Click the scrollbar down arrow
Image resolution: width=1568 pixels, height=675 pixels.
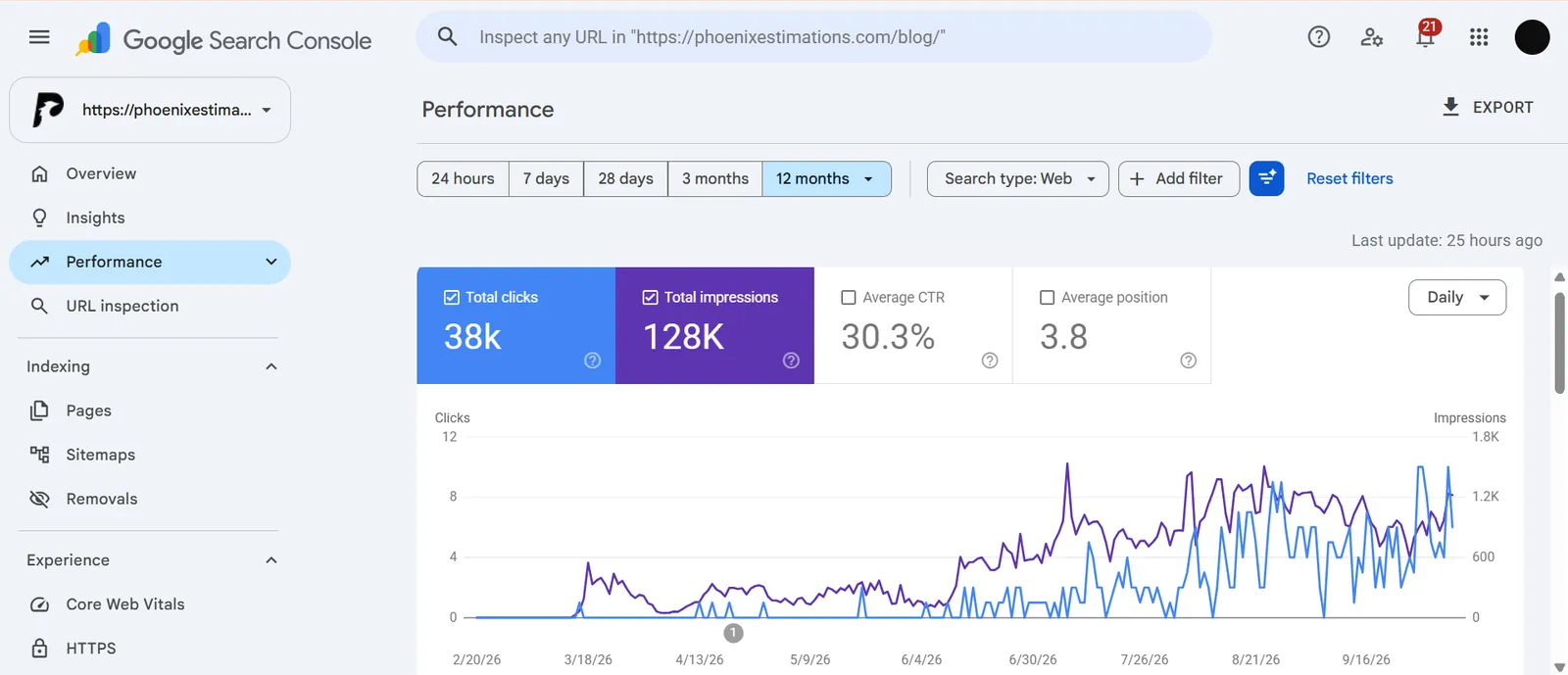pyautogui.click(x=1559, y=667)
